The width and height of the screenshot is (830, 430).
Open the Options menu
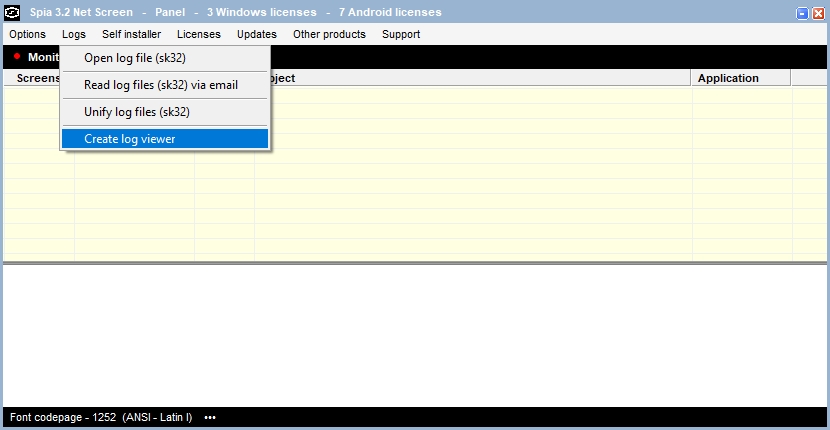(28, 34)
